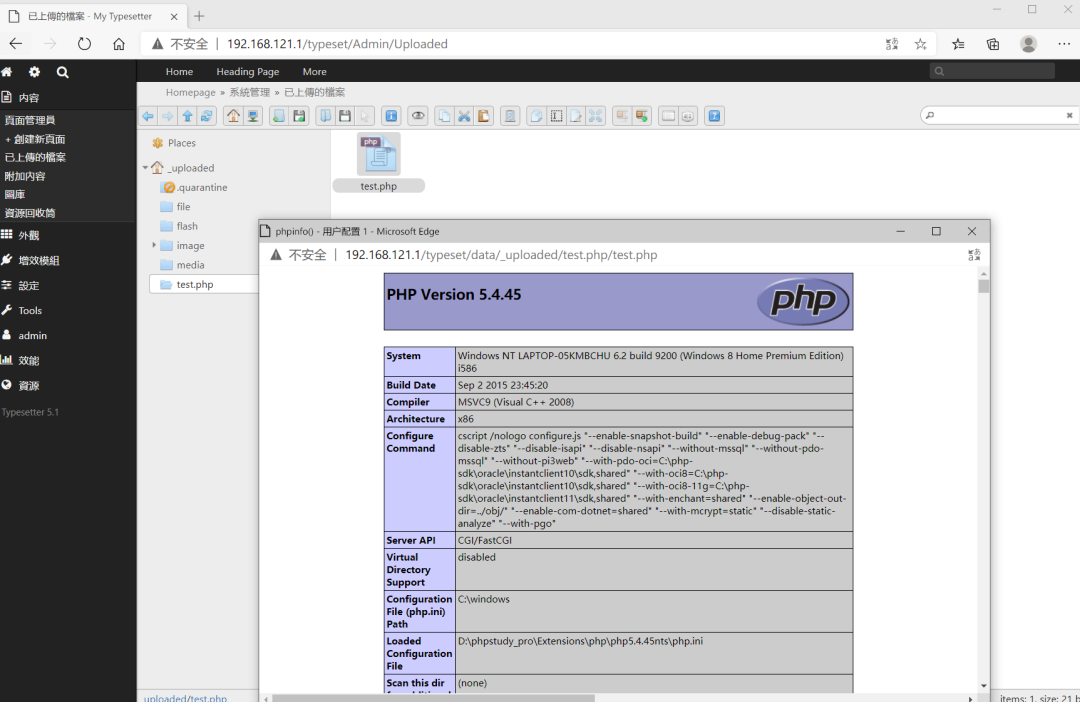Open the More menu in top navigation
The image size is (1080, 702).
tap(315, 72)
